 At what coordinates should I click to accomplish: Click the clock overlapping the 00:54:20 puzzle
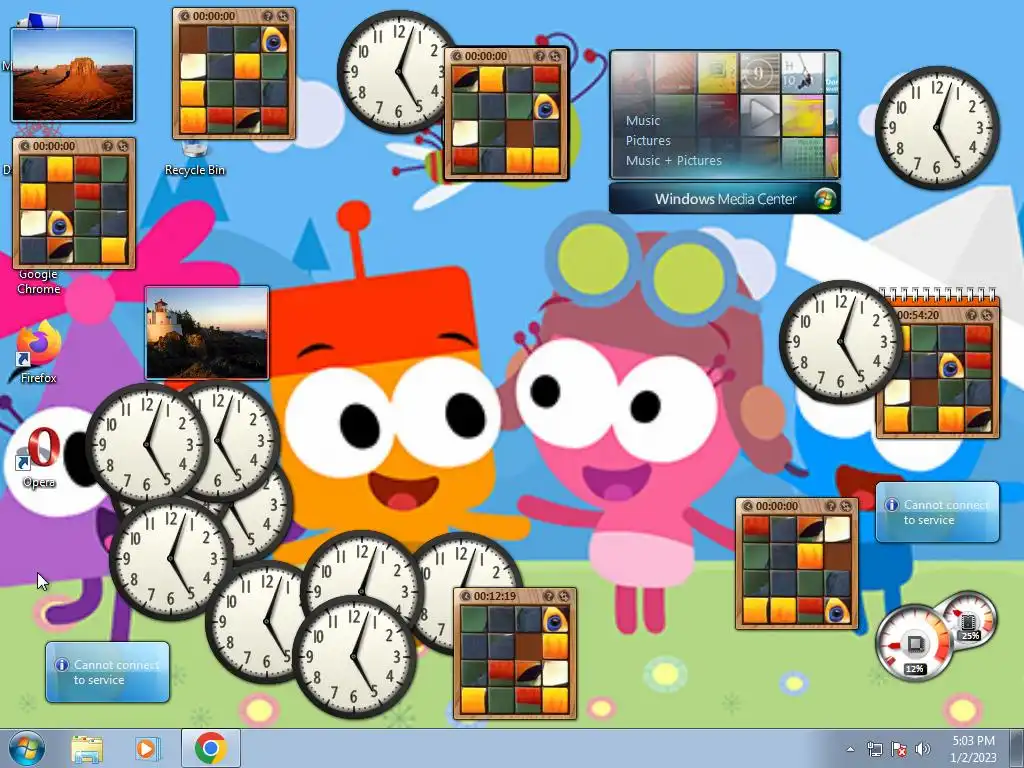coord(841,342)
